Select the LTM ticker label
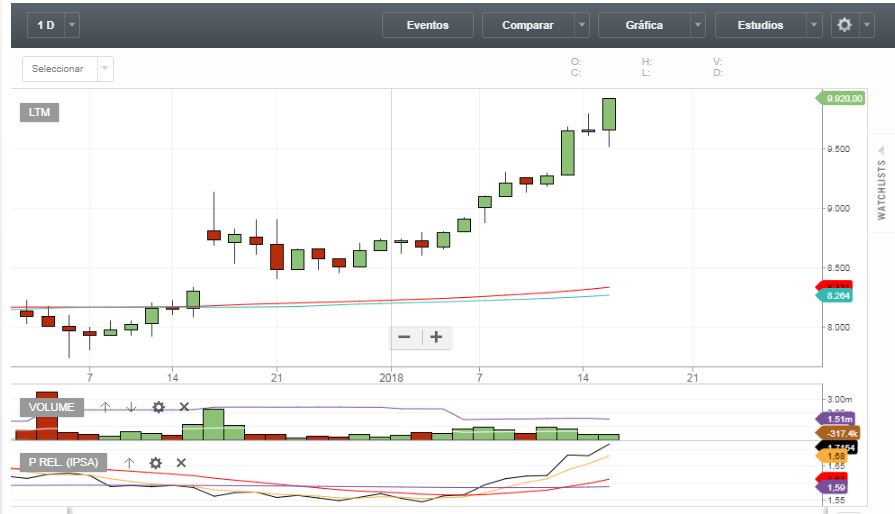The width and height of the screenshot is (895, 514). (39, 113)
